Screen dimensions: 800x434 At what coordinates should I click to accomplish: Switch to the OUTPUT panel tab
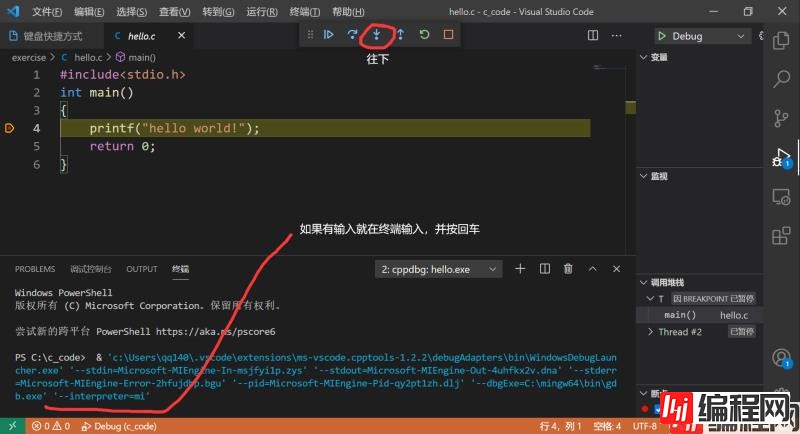click(x=142, y=269)
